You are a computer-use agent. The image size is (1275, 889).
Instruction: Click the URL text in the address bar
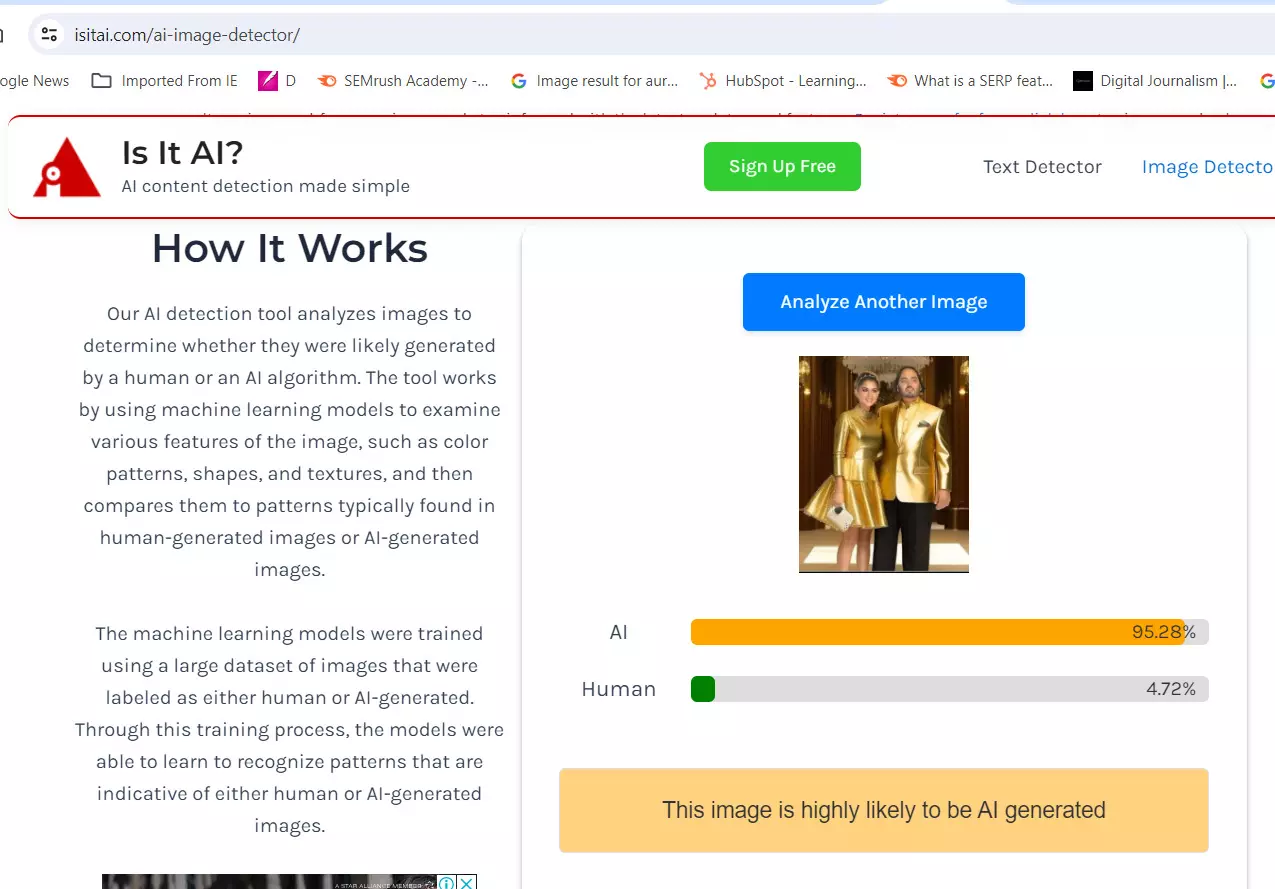(x=187, y=35)
